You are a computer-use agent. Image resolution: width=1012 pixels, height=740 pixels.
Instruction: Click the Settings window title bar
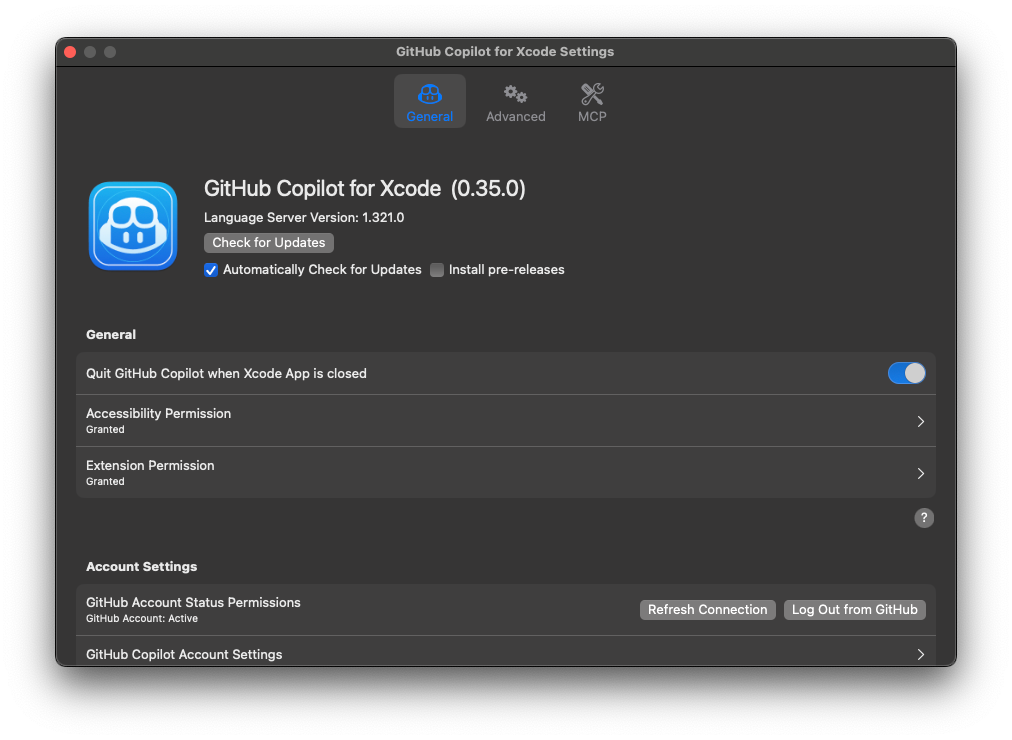506,51
